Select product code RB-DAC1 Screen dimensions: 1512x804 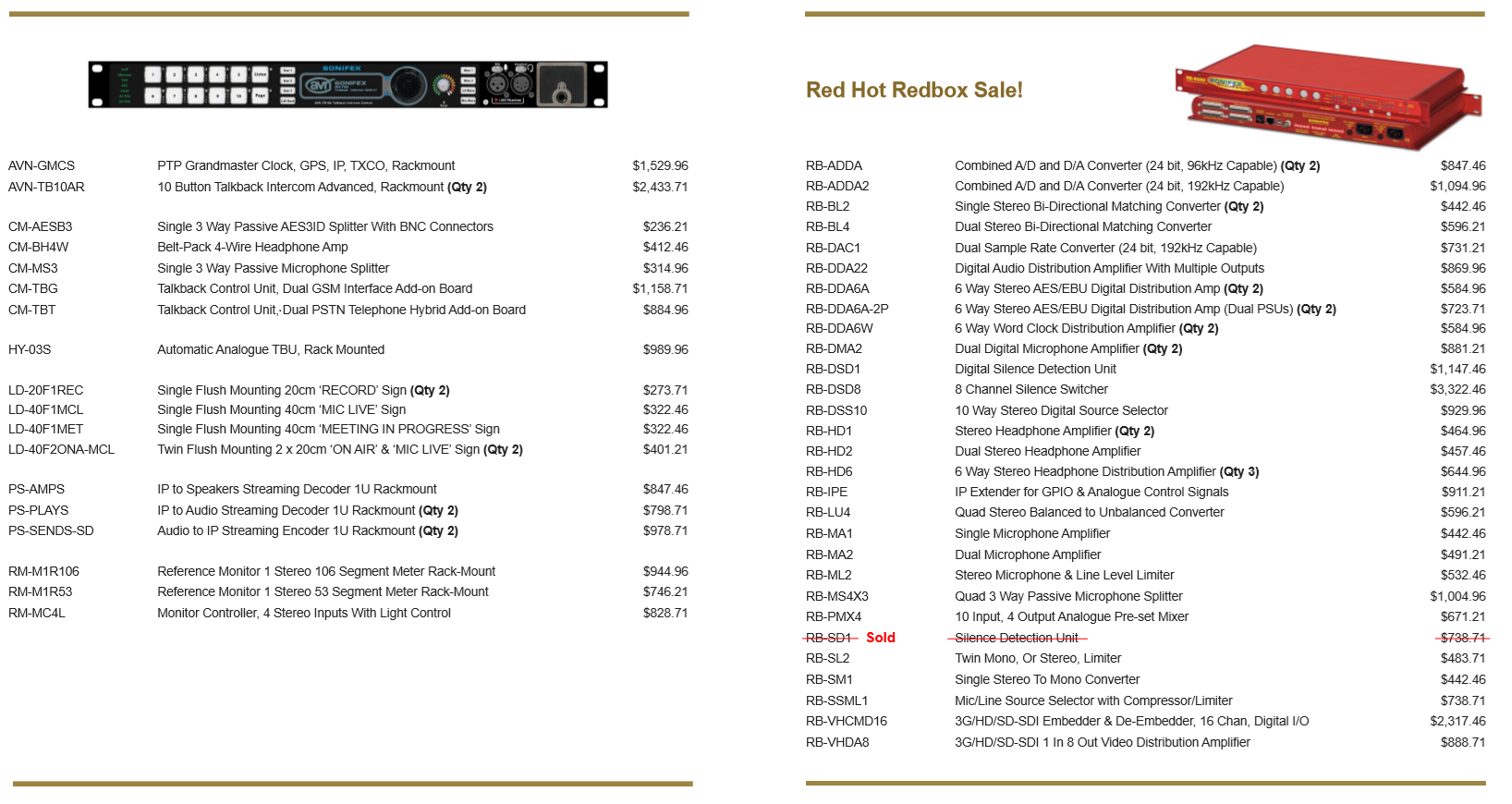click(833, 248)
